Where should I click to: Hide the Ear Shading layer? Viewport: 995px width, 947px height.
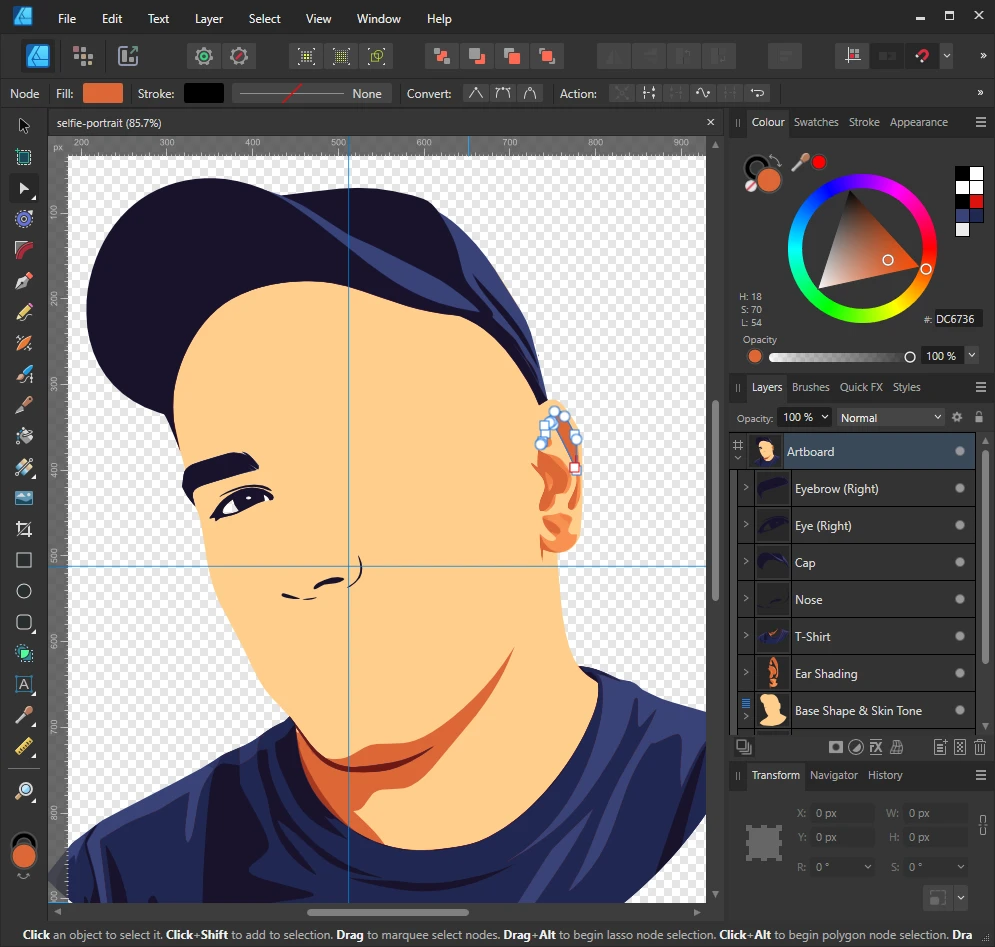click(x=960, y=674)
